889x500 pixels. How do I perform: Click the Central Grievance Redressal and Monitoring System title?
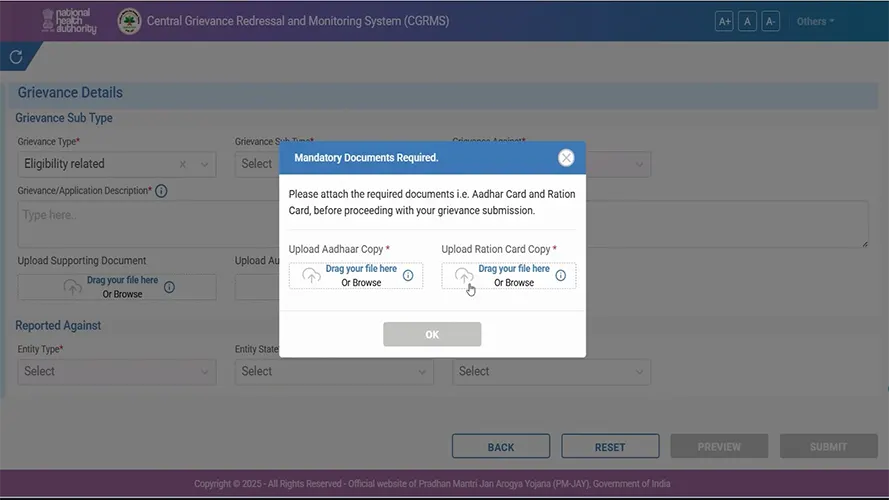point(298,21)
